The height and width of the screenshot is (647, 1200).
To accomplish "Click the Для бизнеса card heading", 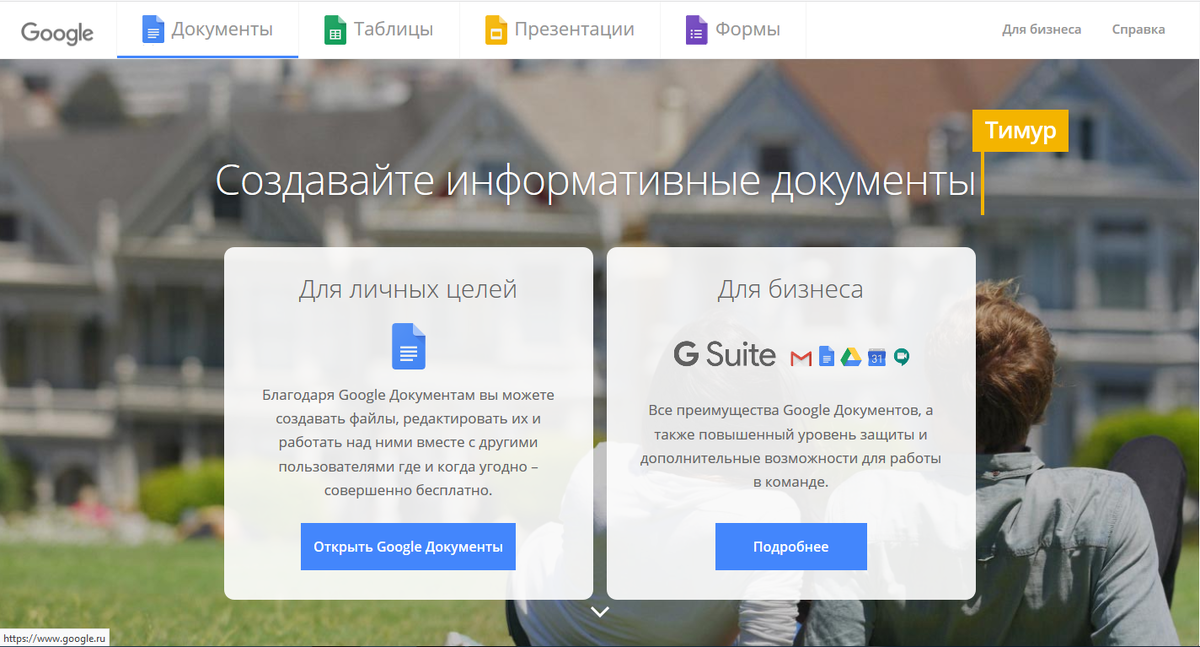I will coord(790,290).
